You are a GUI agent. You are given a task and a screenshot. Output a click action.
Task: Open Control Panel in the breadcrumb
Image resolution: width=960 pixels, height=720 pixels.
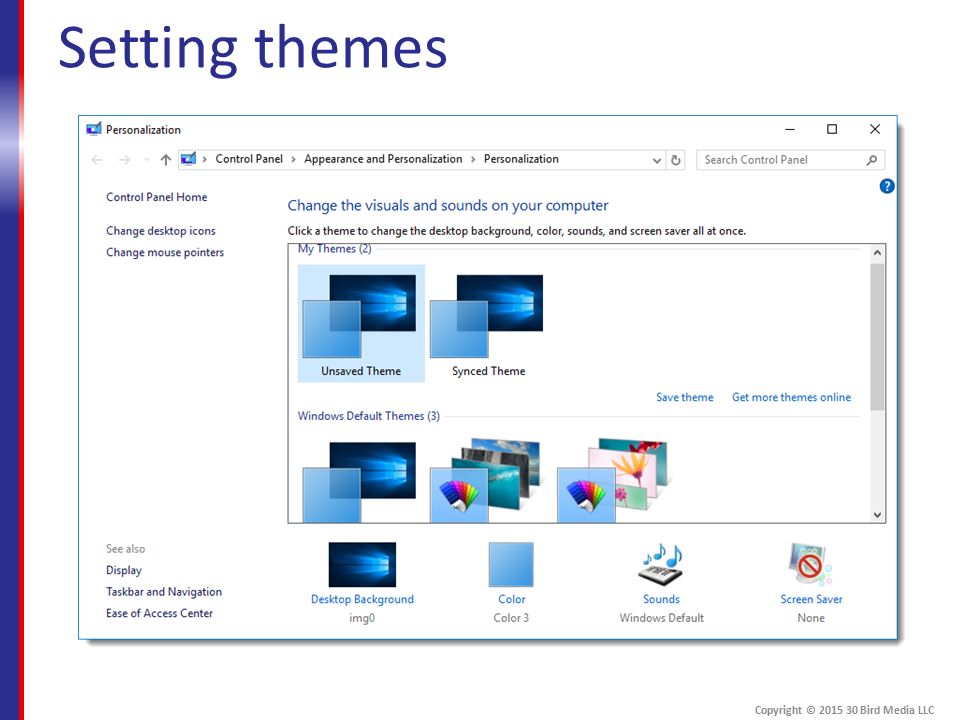pyautogui.click(x=249, y=159)
